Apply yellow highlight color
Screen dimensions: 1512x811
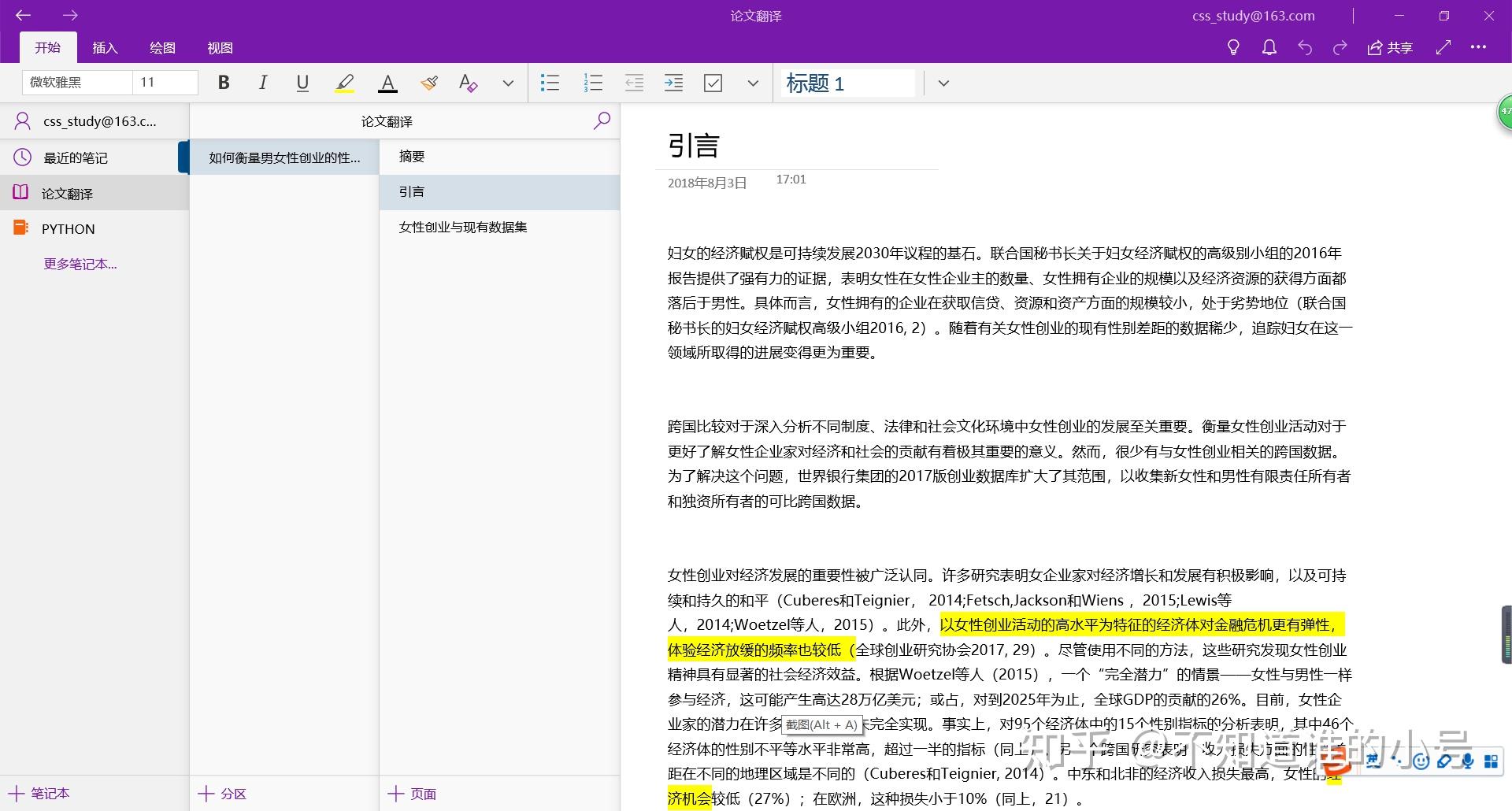pos(344,83)
